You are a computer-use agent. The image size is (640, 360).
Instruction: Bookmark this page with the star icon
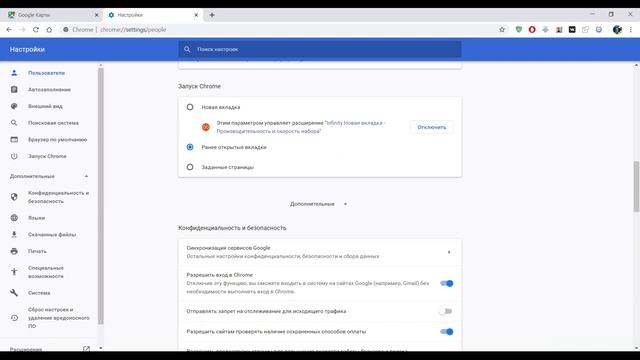[502, 29]
